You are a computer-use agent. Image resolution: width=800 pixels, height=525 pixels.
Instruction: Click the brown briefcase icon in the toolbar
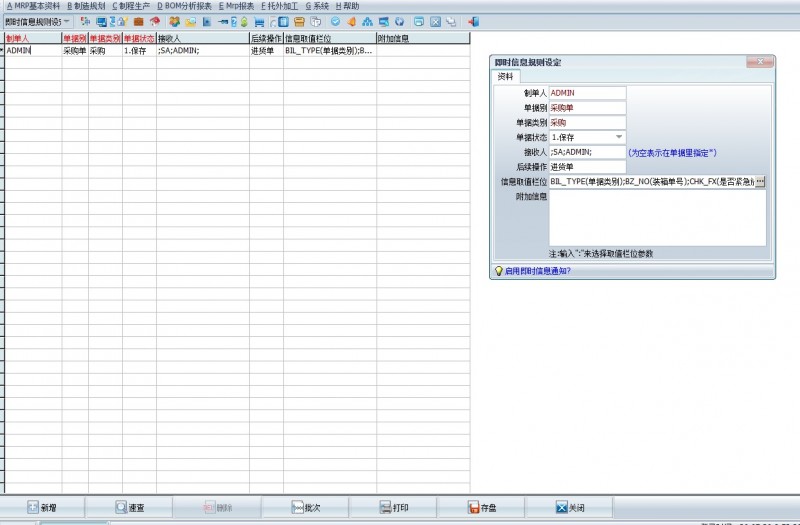click(138, 21)
